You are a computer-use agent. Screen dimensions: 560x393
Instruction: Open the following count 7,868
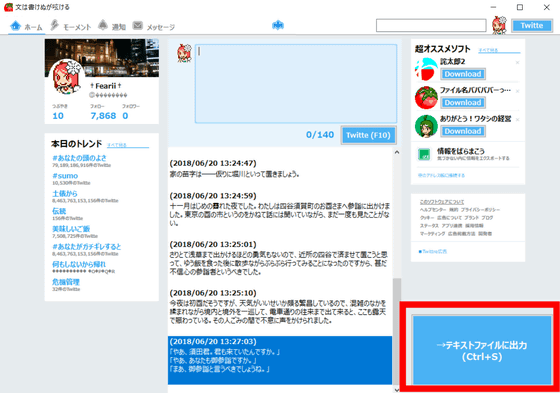[x=103, y=116]
